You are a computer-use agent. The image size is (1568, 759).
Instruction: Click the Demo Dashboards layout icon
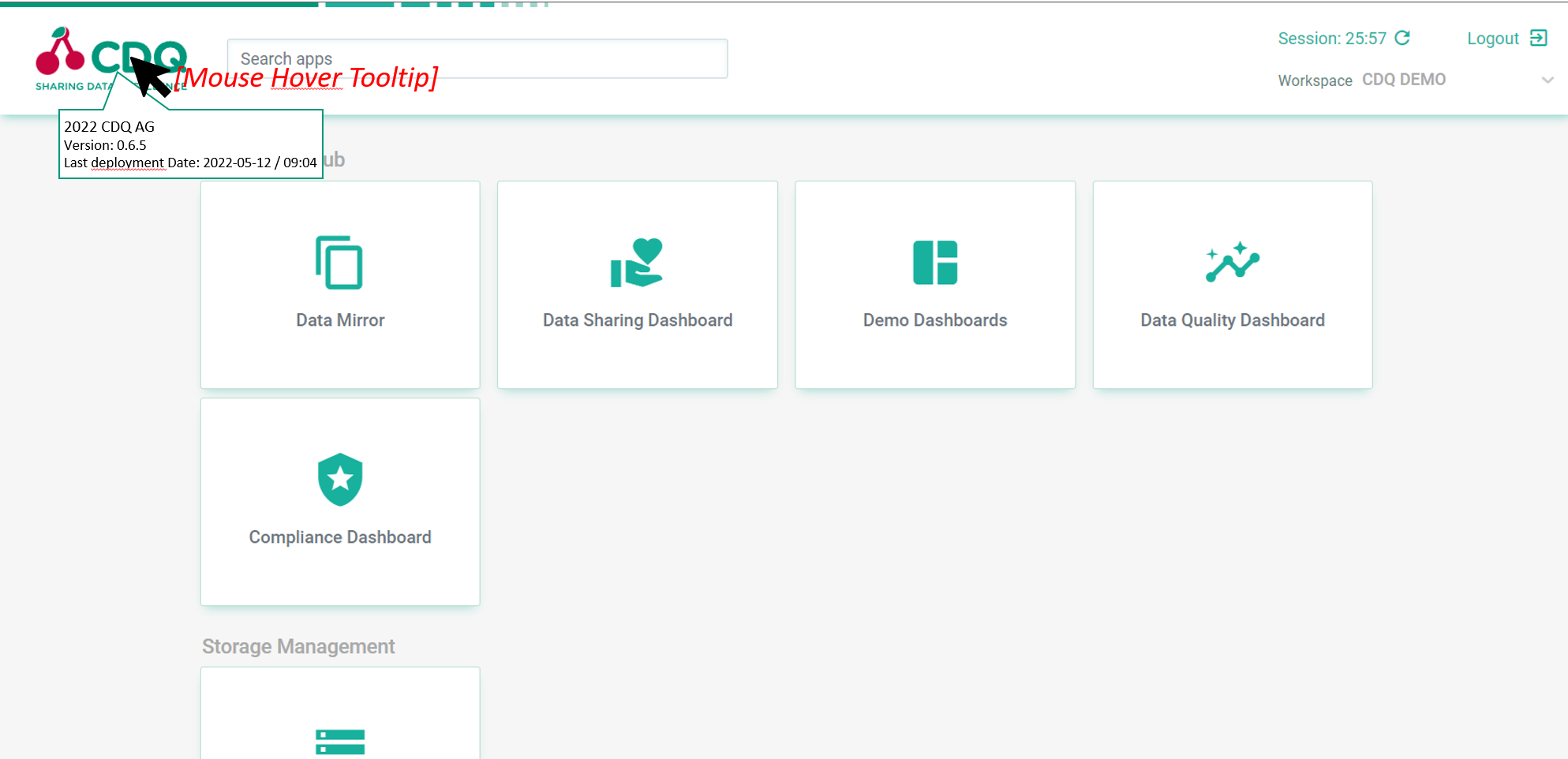(x=934, y=263)
